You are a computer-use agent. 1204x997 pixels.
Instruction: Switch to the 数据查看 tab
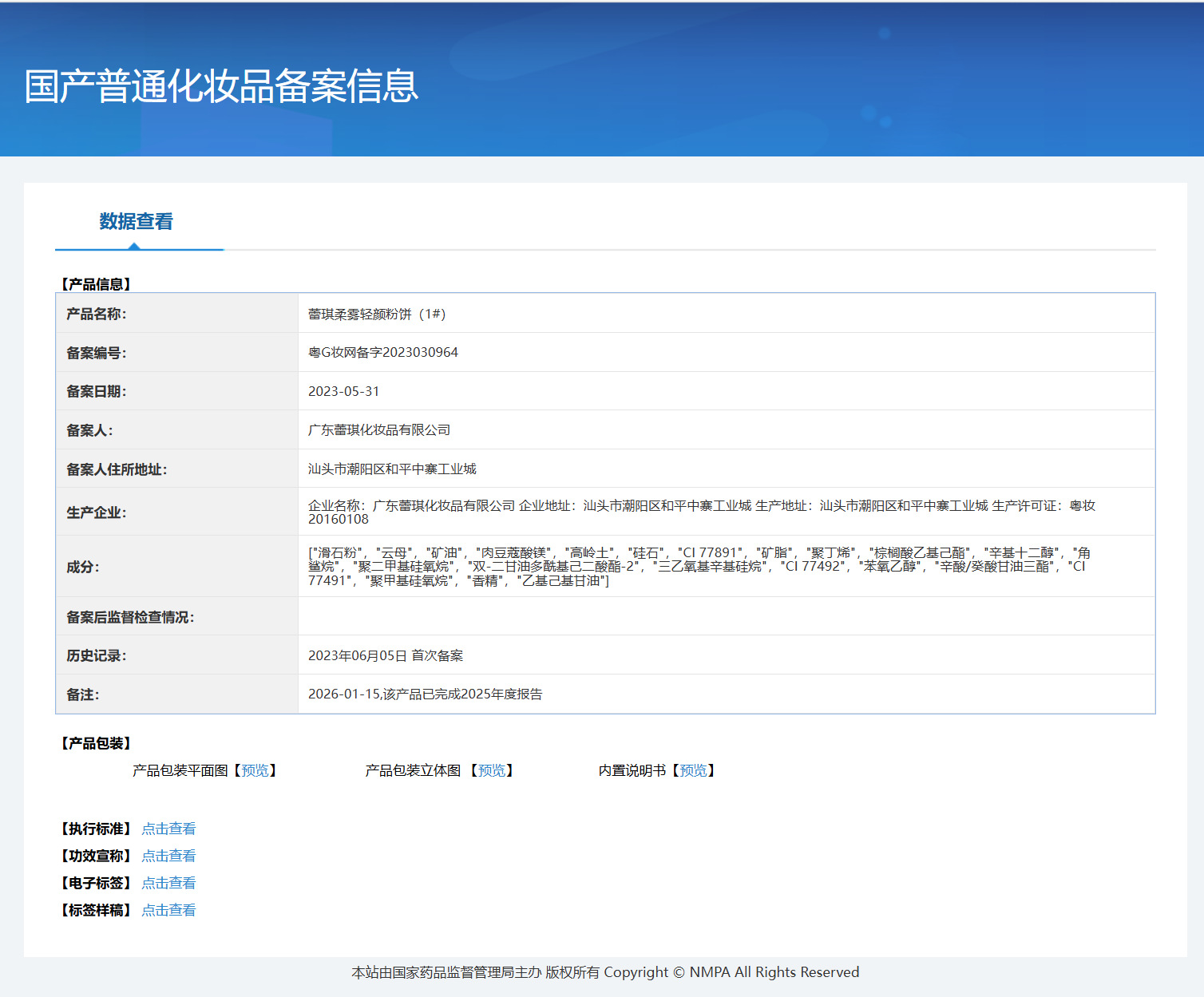136,222
